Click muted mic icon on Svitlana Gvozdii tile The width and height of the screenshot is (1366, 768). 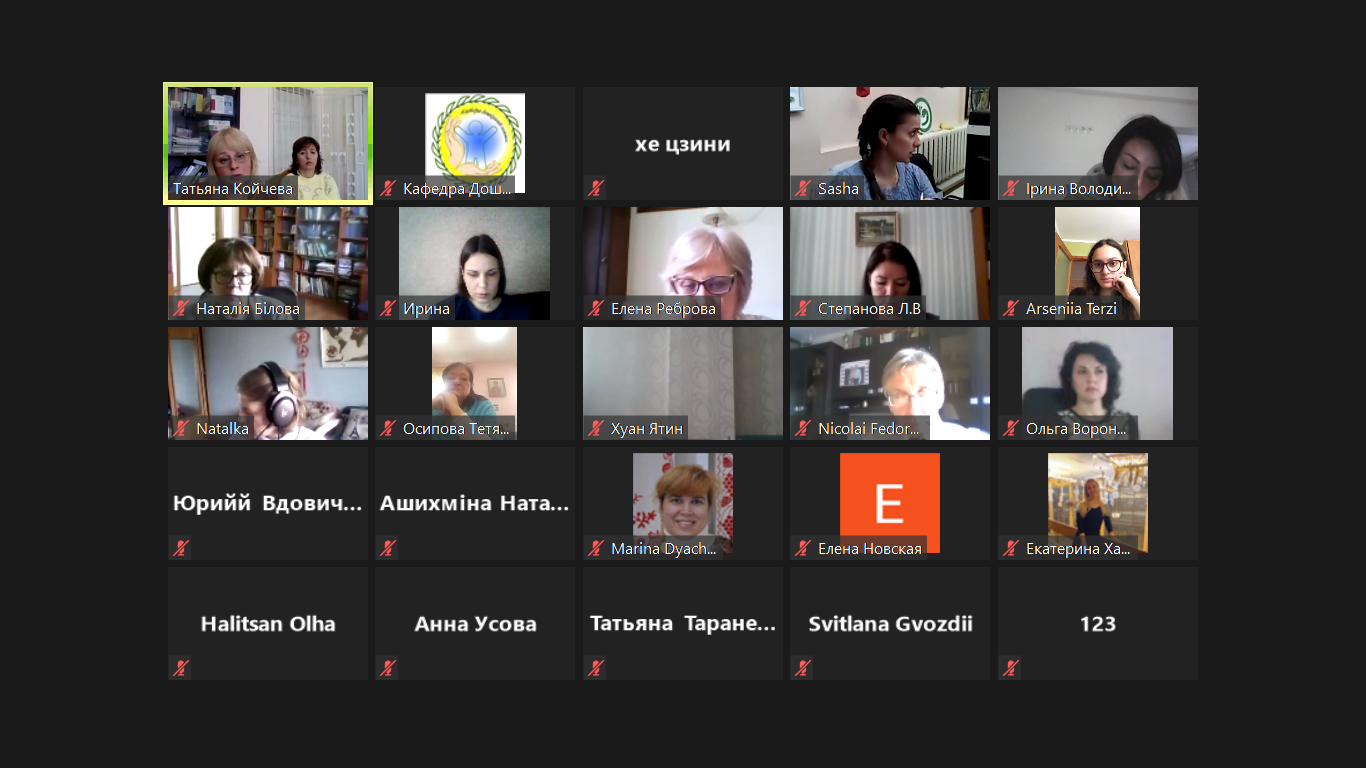[x=803, y=668]
